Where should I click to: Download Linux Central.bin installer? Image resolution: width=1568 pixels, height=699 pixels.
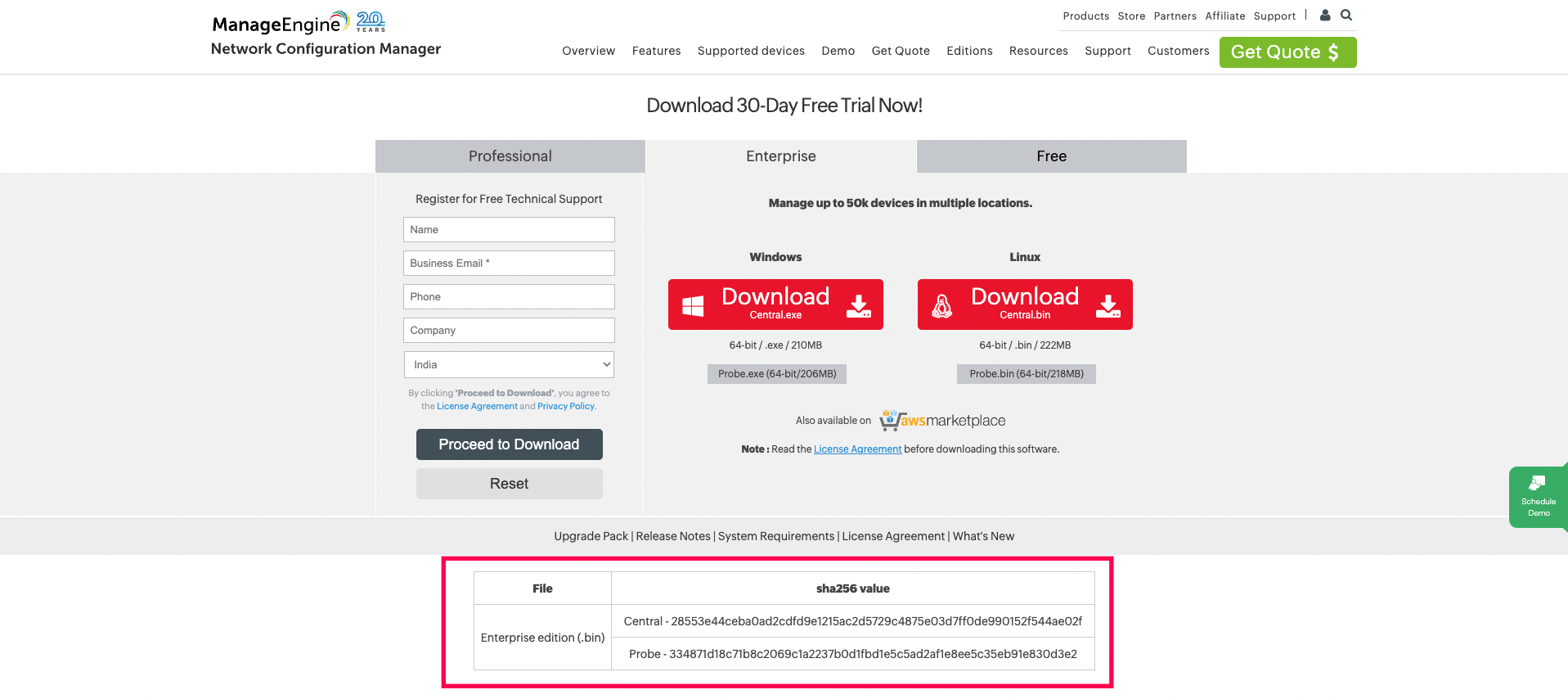click(1025, 304)
